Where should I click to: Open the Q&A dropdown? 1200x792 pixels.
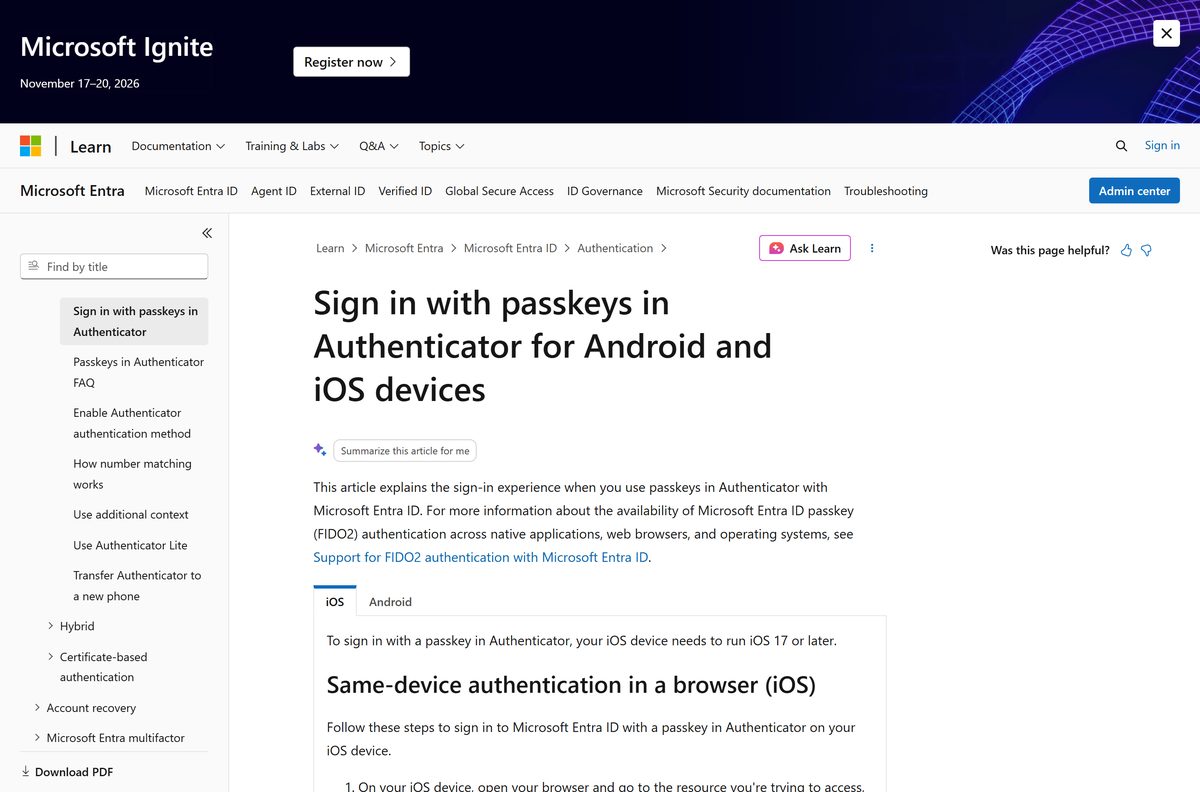pos(379,146)
